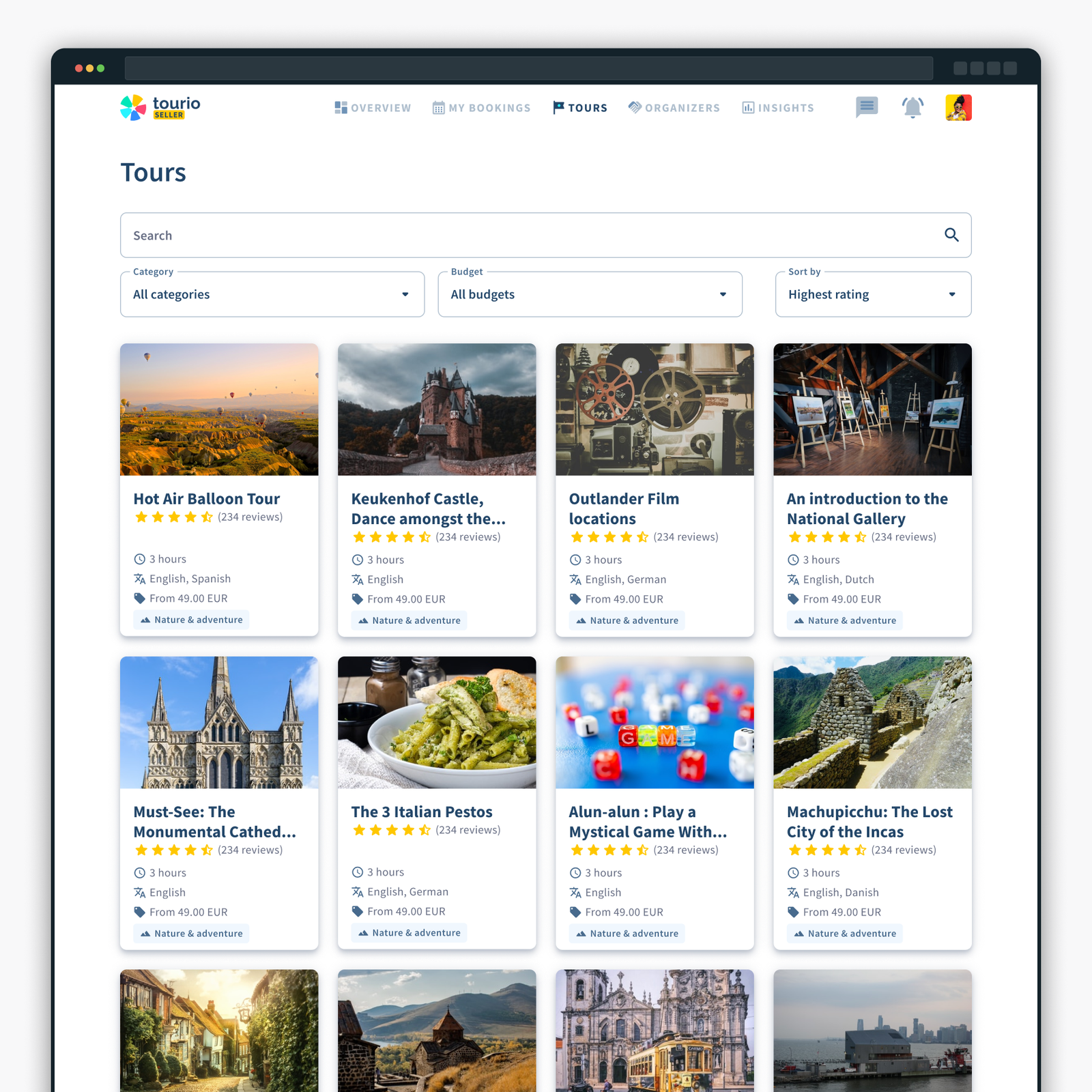This screenshot has width=1092, height=1092.
Task: Open the Keukenhof Castle photo thumbnail
Action: point(437,409)
